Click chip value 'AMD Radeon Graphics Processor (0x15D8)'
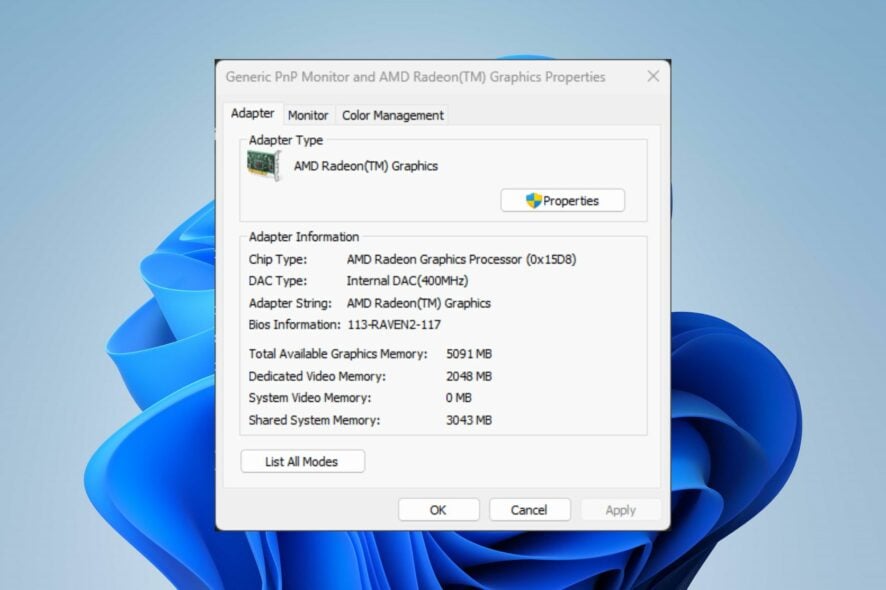This screenshot has height=590, width=886. coord(462,259)
